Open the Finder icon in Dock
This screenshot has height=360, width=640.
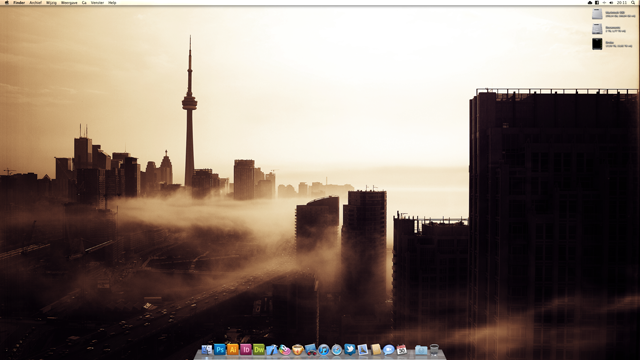[207, 350]
